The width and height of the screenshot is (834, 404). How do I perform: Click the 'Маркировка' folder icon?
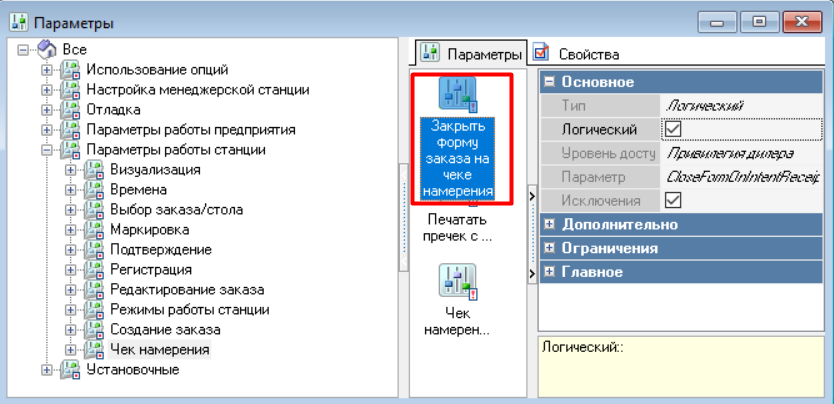click(x=95, y=230)
